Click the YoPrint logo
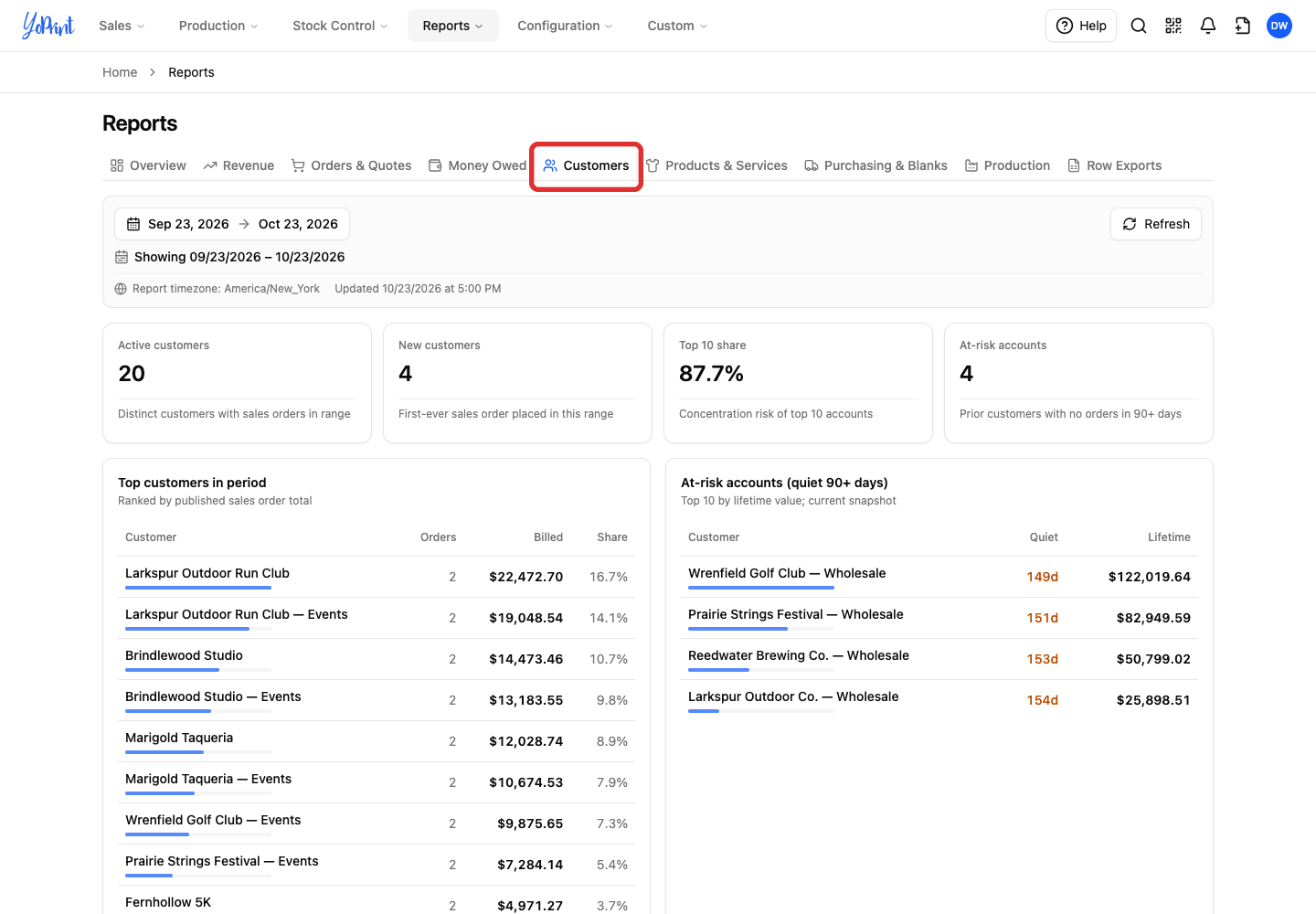Image resolution: width=1316 pixels, height=914 pixels. pos(48,26)
